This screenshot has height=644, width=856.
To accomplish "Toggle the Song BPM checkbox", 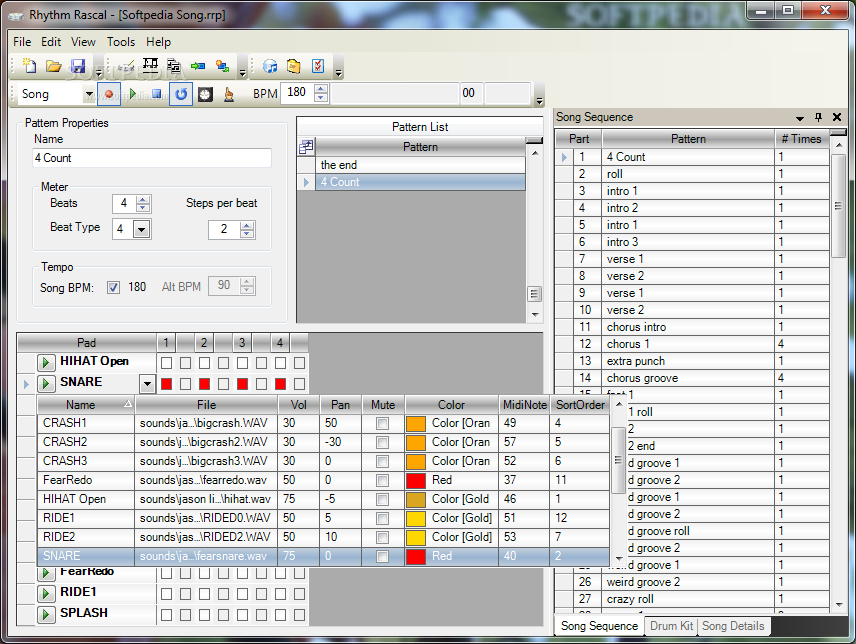I will pos(113,288).
